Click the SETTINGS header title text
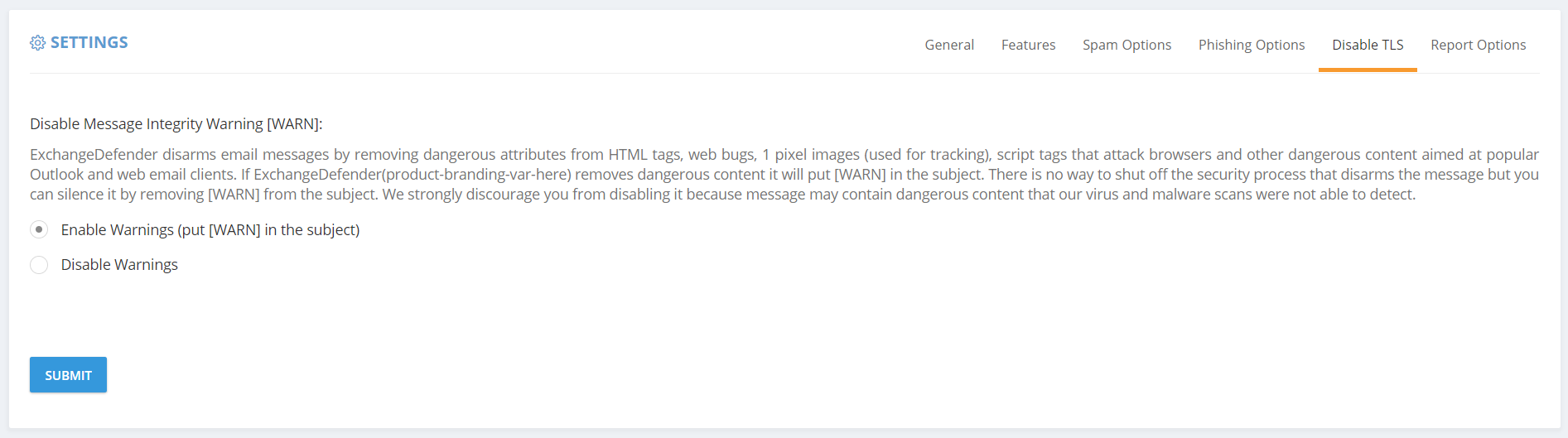The height and width of the screenshot is (438, 1568). coord(89,42)
